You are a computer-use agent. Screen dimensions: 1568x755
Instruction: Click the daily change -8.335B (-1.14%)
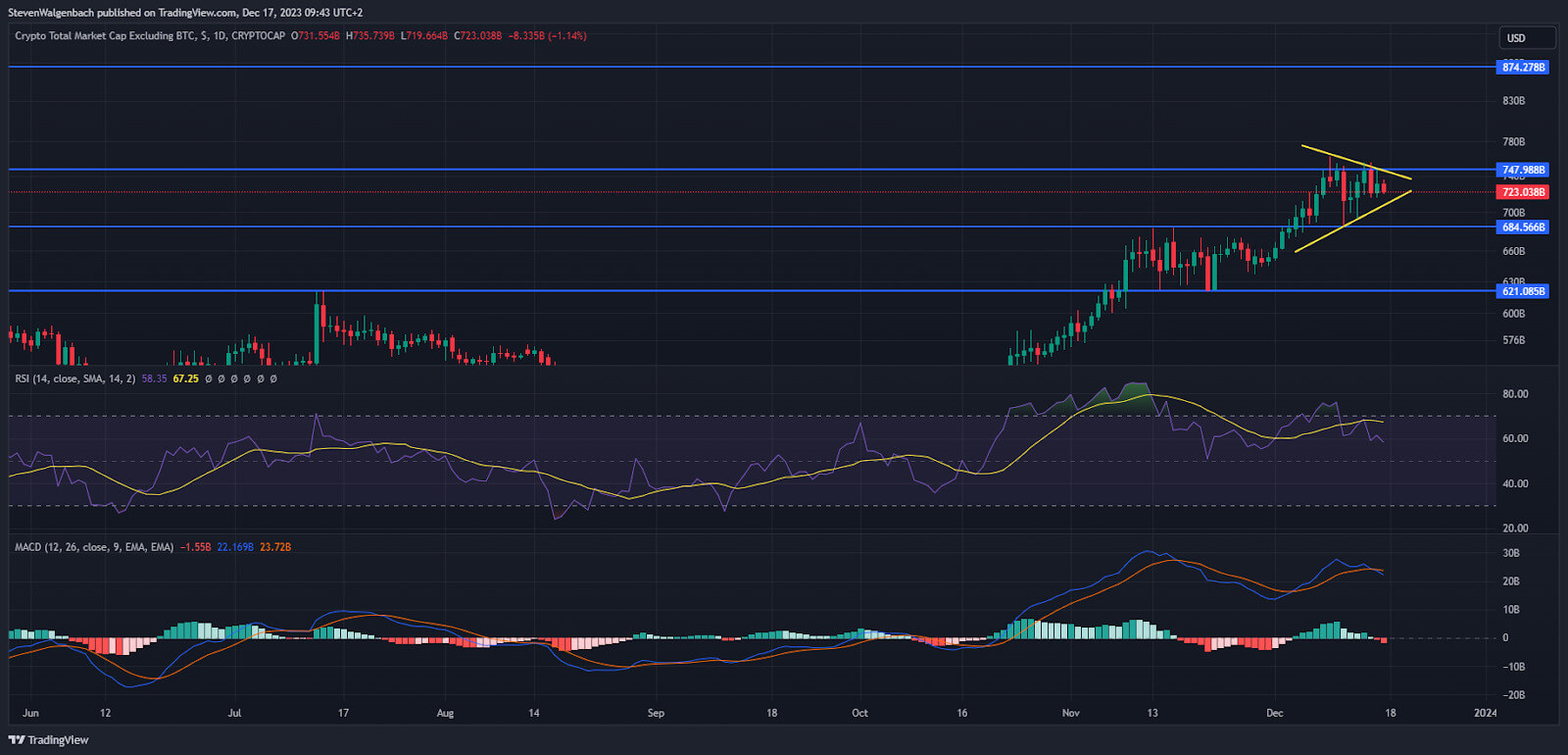click(x=548, y=36)
